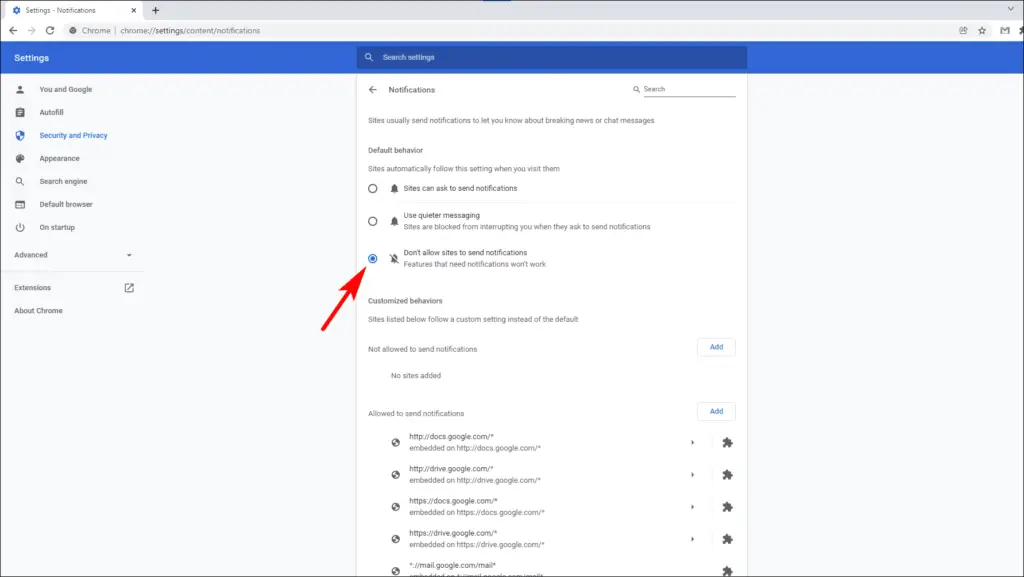Image resolution: width=1024 pixels, height=577 pixels.
Task: Click Extensions external link icon
Action: pos(129,288)
